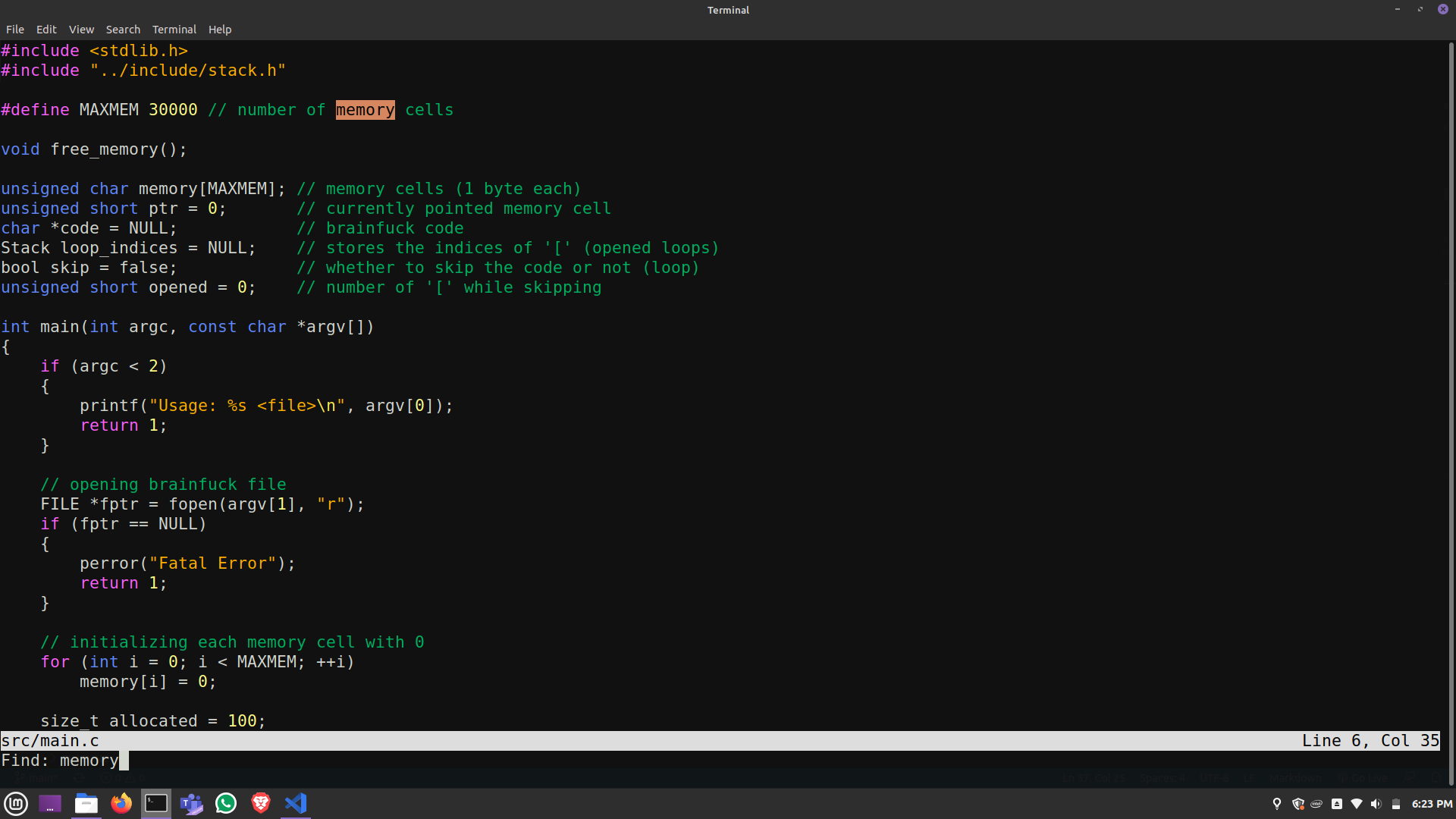Open the network tray icon
Viewport: 1456px width, 819px height.
[1357, 804]
